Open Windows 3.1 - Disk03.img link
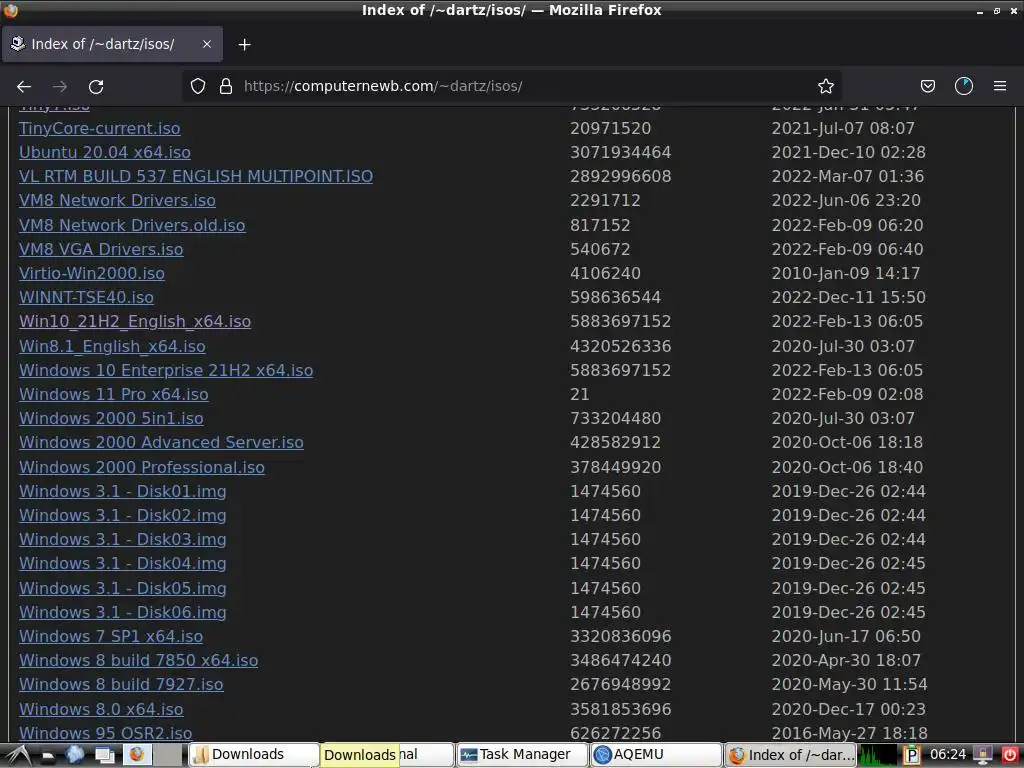 122,539
